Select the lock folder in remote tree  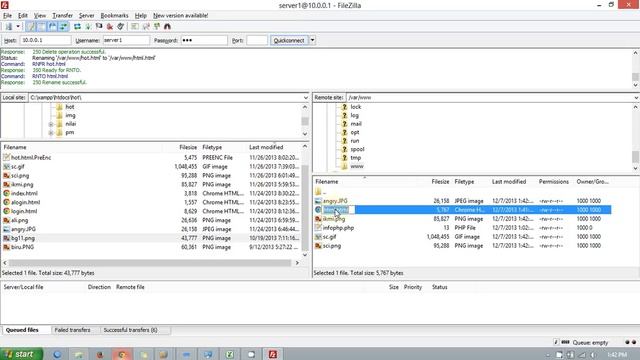tap(356, 107)
